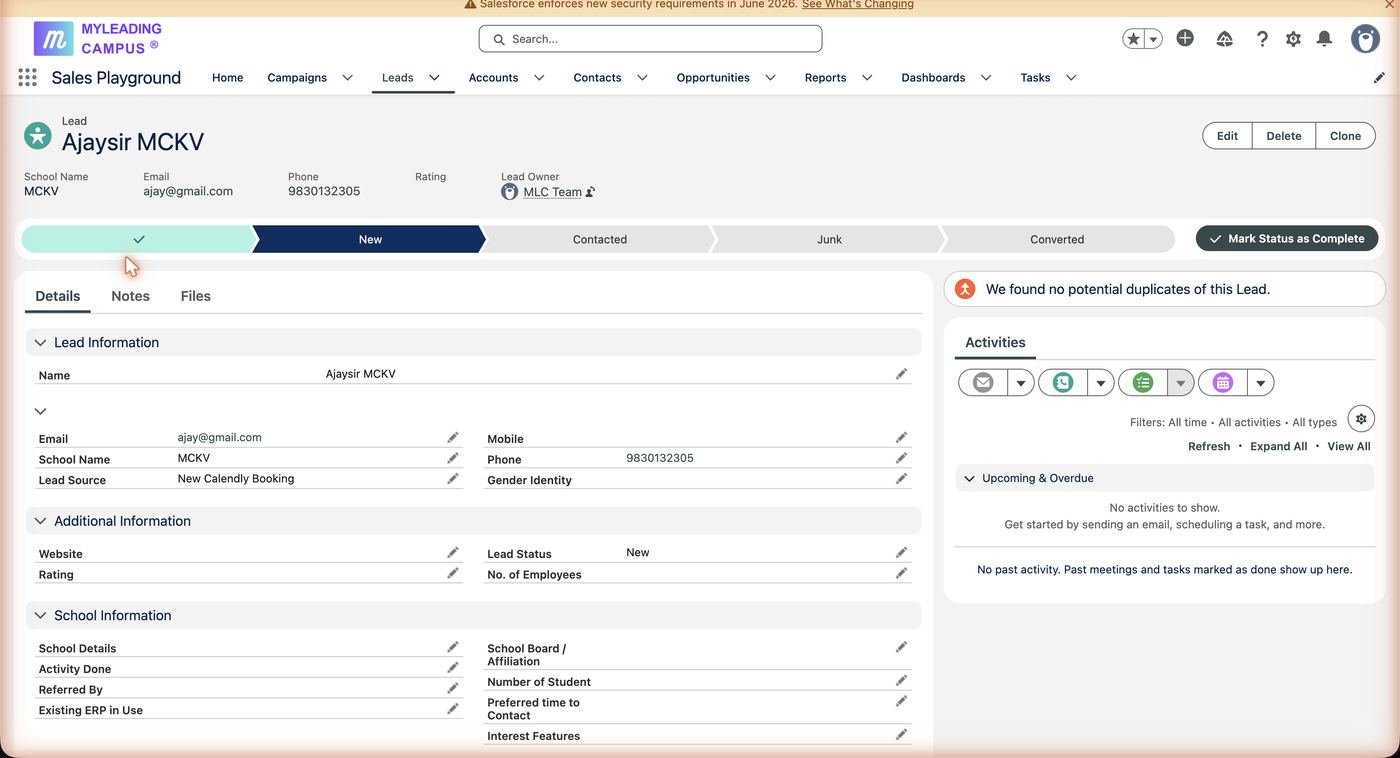Click the Email activity icon

coord(983,382)
